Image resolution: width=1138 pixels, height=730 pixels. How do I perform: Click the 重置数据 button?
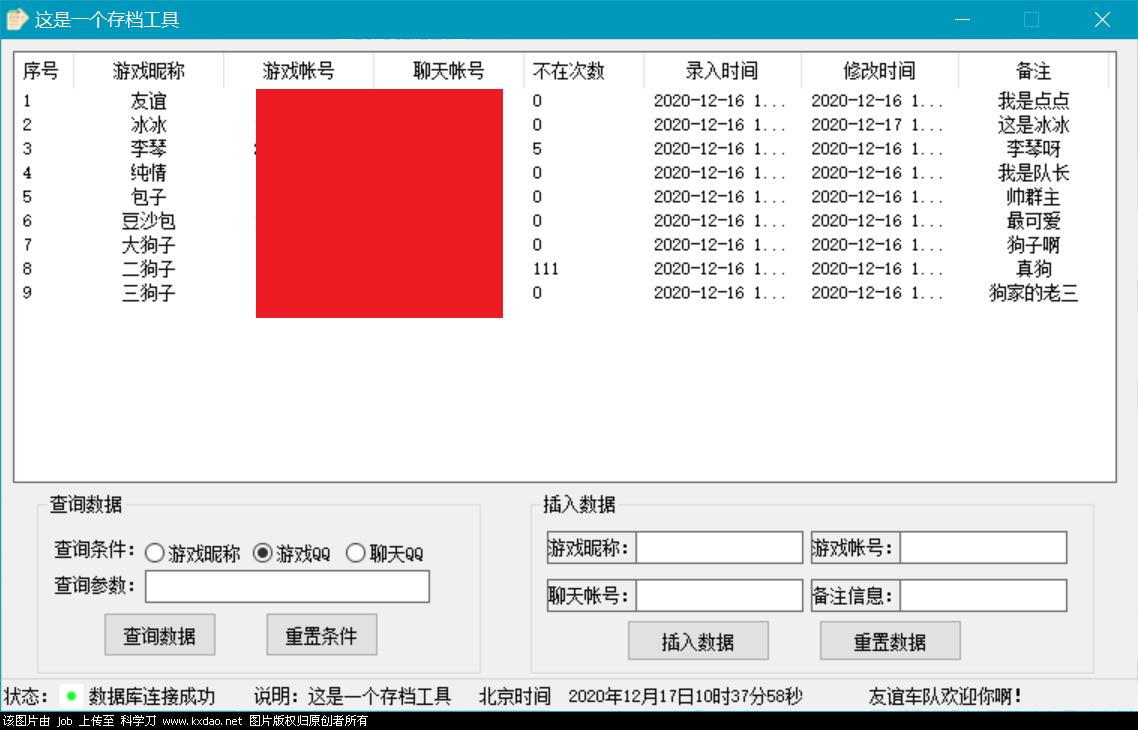coord(890,641)
